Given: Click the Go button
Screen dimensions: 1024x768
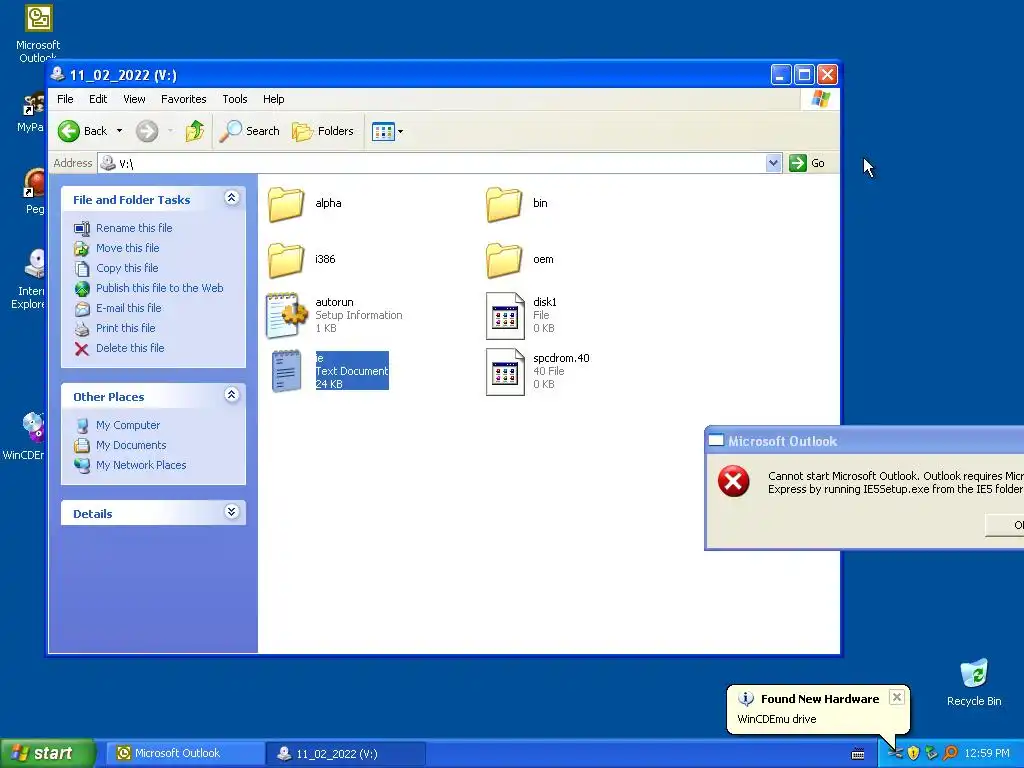Looking at the screenshot, I should 807,163.
